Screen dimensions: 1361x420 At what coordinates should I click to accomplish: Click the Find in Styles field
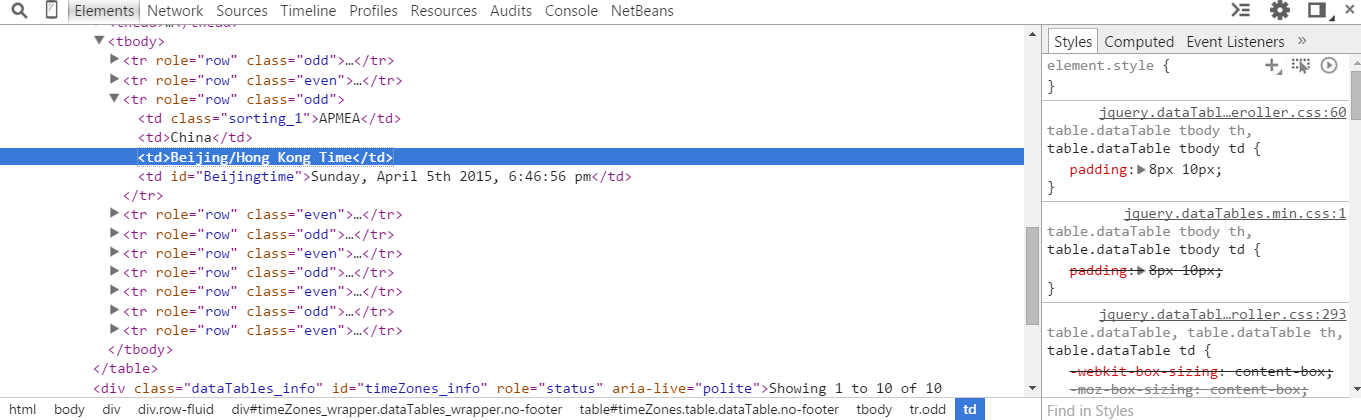pos(1201,410)
